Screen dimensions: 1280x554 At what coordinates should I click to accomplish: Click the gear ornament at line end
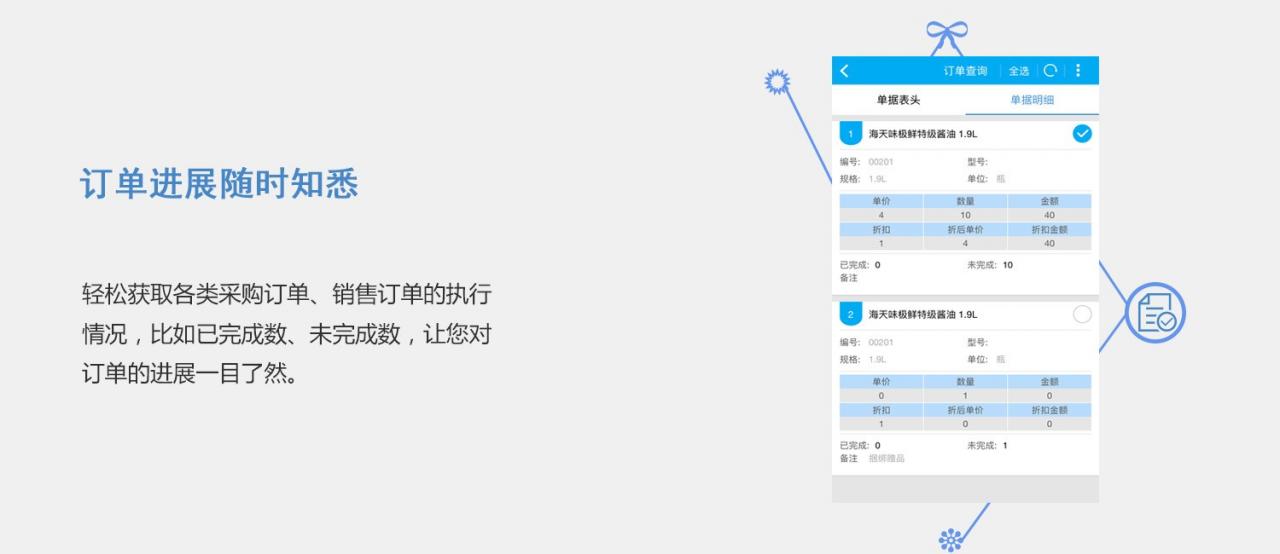click(x=777, y=82)
